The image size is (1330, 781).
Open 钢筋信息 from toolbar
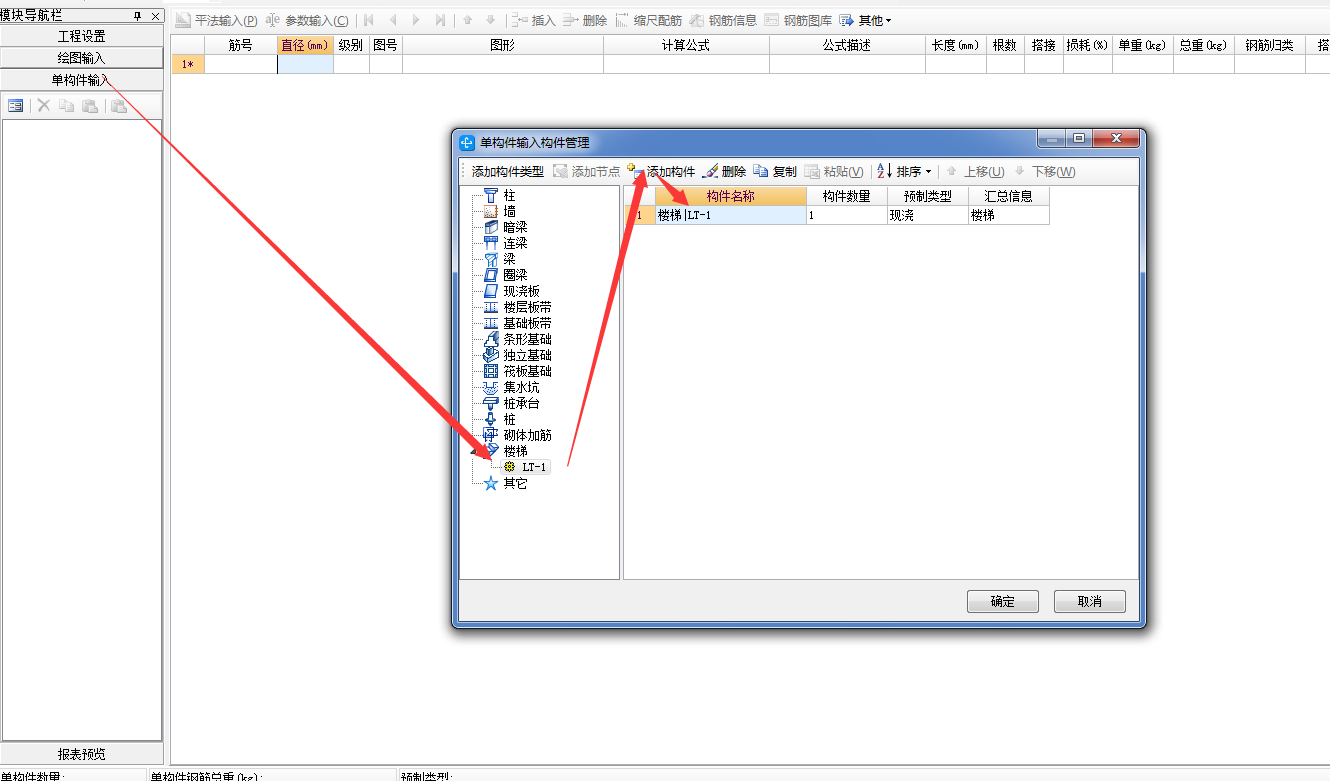click(x=723, y=20)
